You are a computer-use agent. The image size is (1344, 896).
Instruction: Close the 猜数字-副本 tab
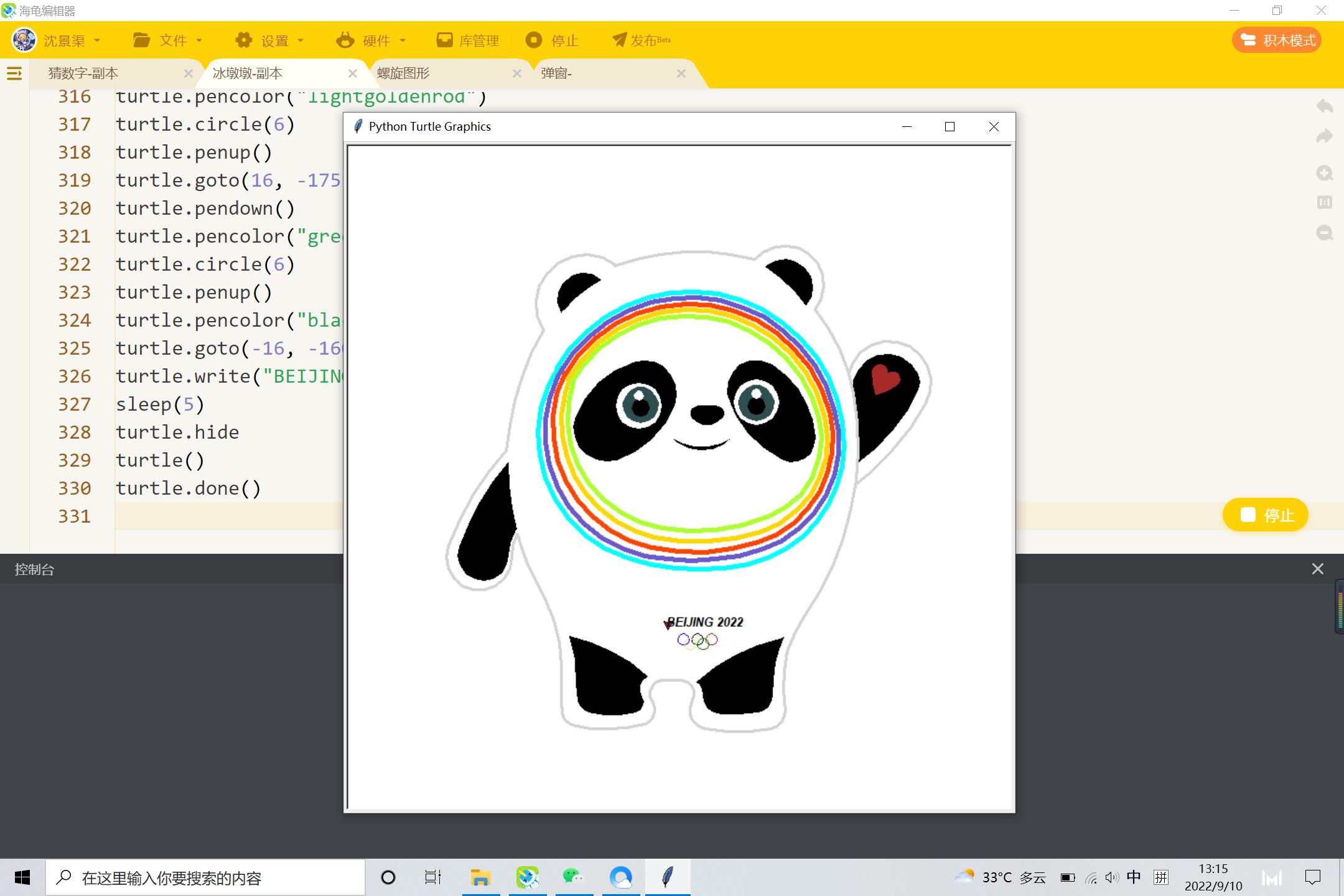point(189,73)
